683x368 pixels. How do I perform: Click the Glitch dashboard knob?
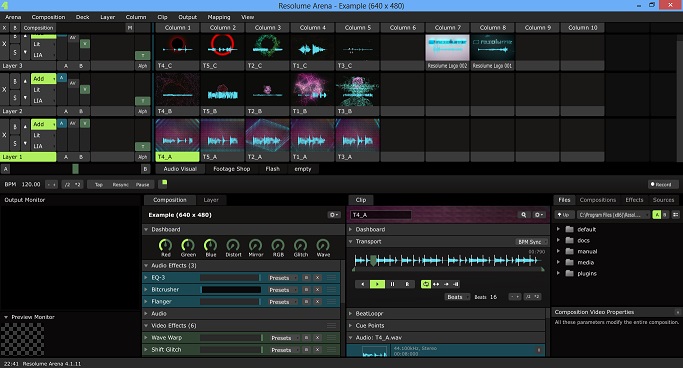click(x=301, y=245)
